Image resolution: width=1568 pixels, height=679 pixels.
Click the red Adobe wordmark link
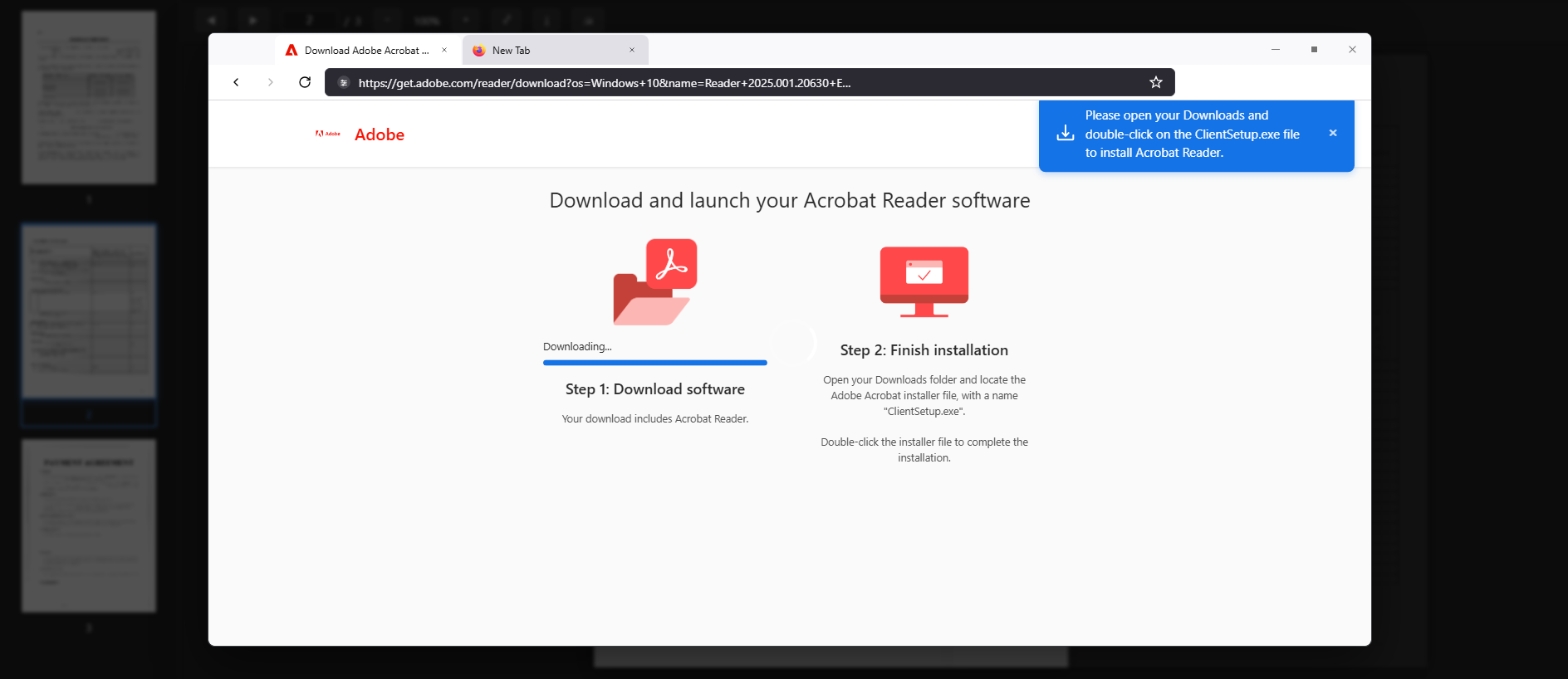click(x=380, y=134)
